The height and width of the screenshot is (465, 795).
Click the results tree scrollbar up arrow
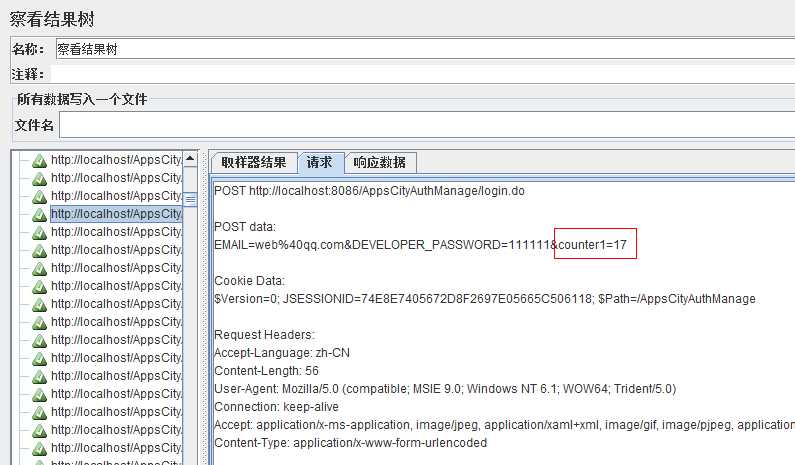(x=190, y=159)
